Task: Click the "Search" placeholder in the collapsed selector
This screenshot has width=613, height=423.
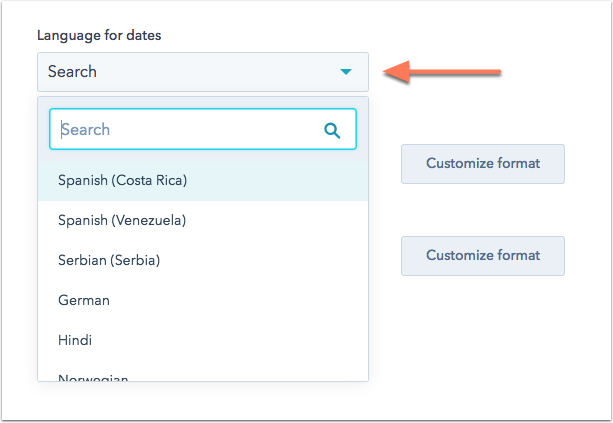Action: point(72,72)
